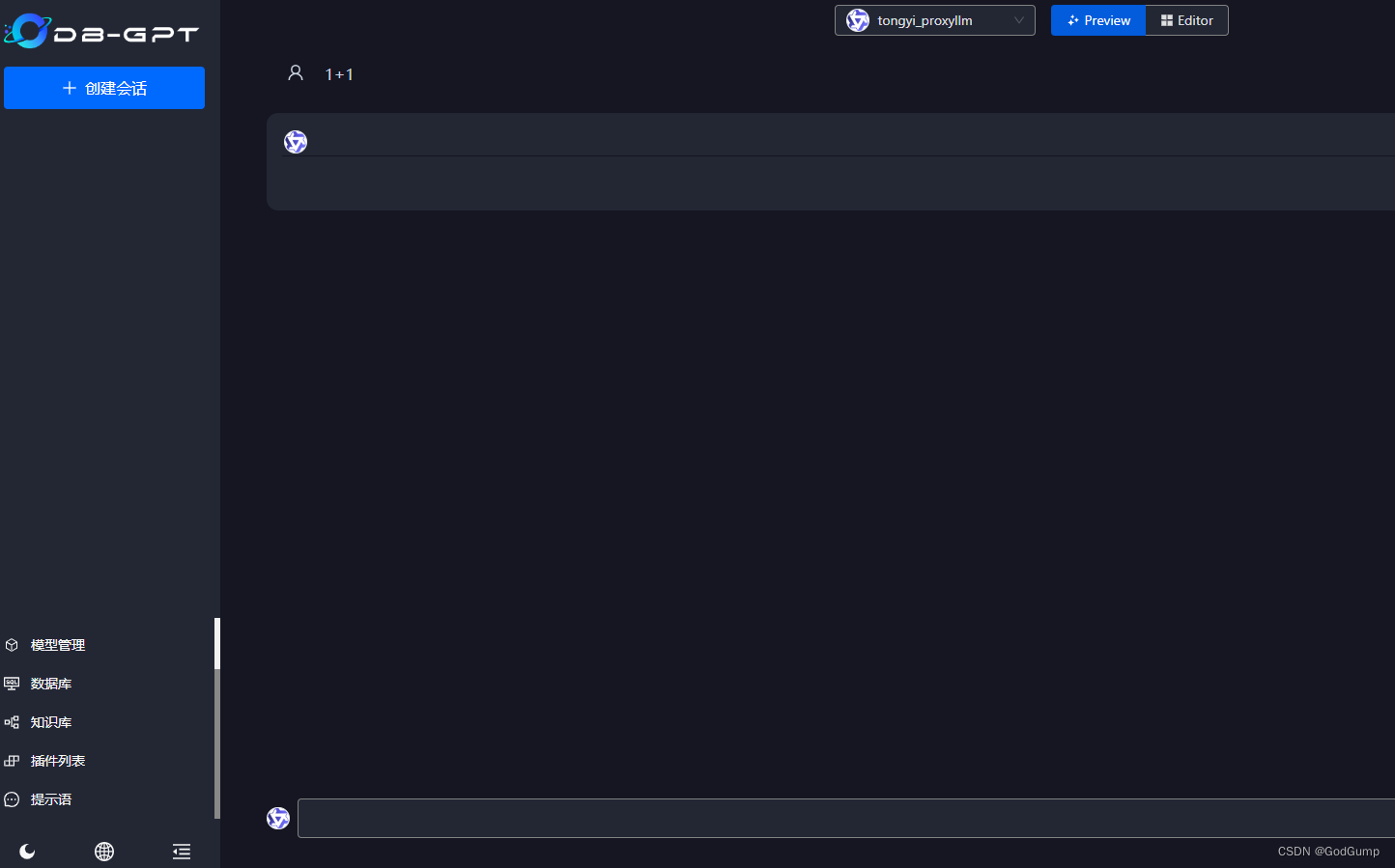This screenshot has height=868, width=1395.
Task: Click the tree icon beside 知识库
Action: pos(12,722)
